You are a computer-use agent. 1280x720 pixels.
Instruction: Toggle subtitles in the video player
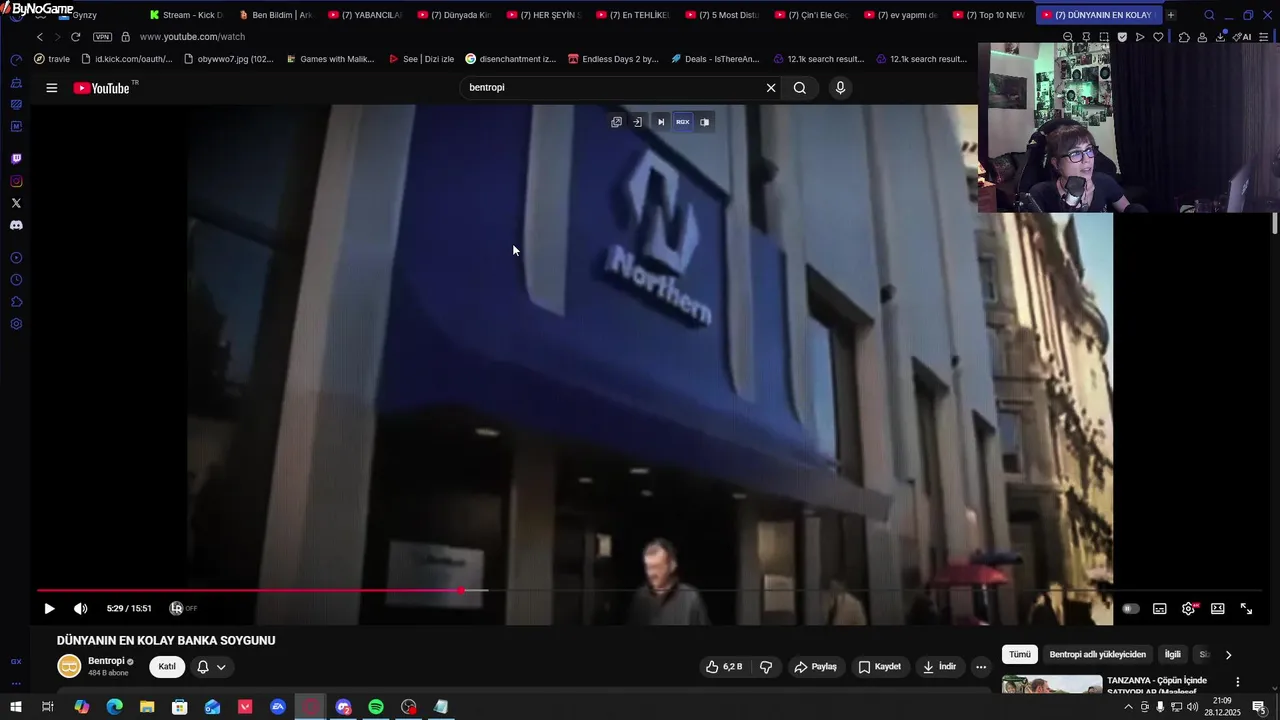pyautogui.click(x=1160, y=608)
